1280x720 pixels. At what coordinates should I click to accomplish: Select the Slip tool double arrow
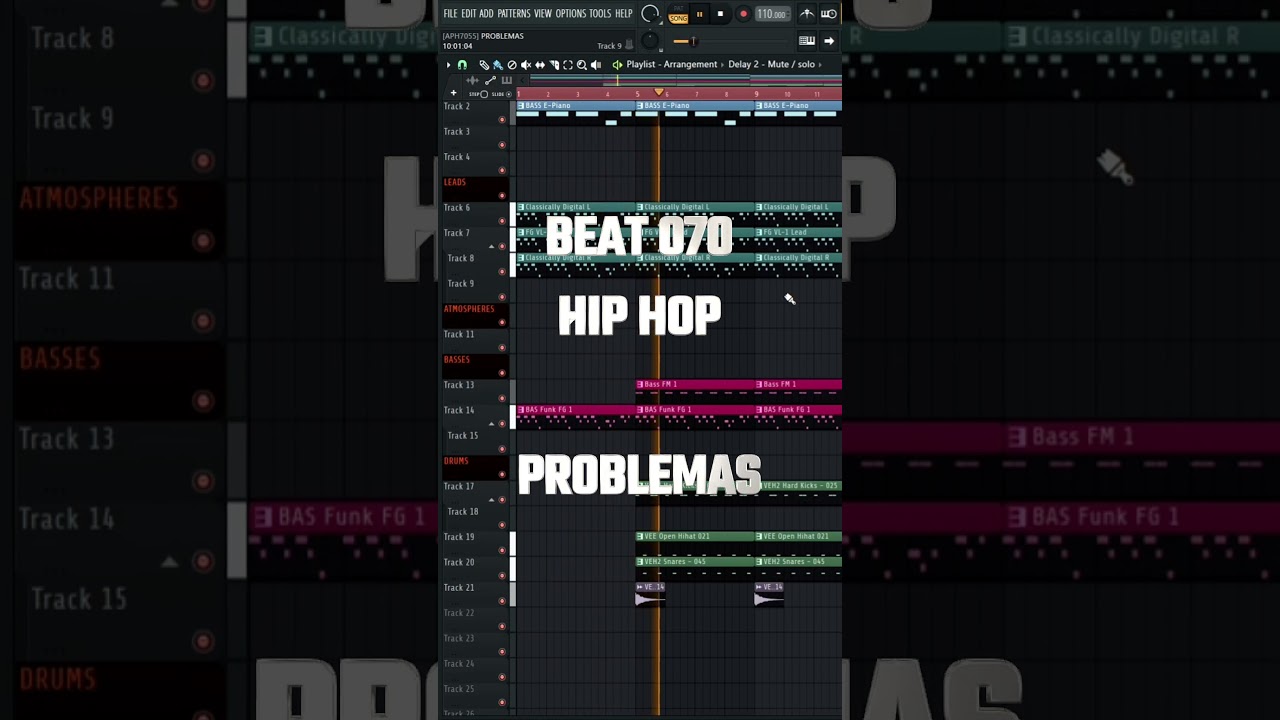pos(540,65)
